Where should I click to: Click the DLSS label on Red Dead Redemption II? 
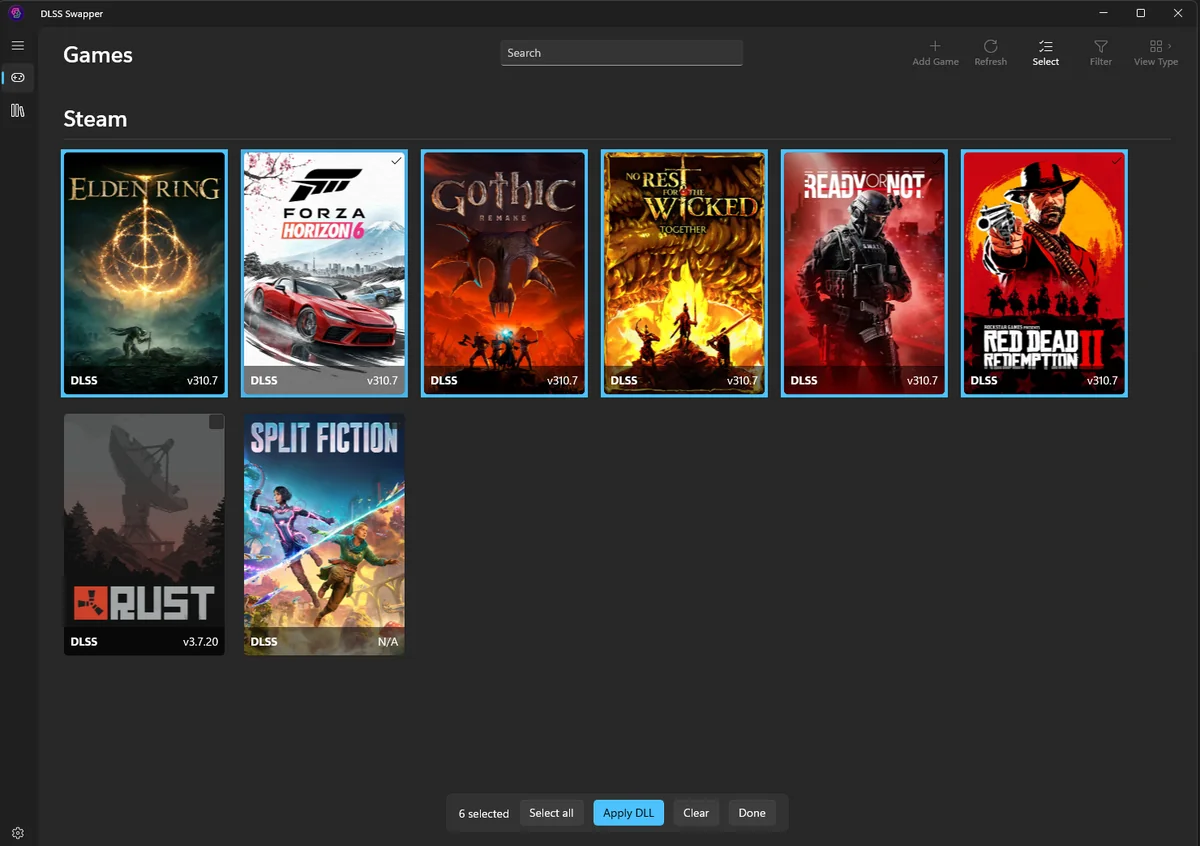click(x=984, y=380)
